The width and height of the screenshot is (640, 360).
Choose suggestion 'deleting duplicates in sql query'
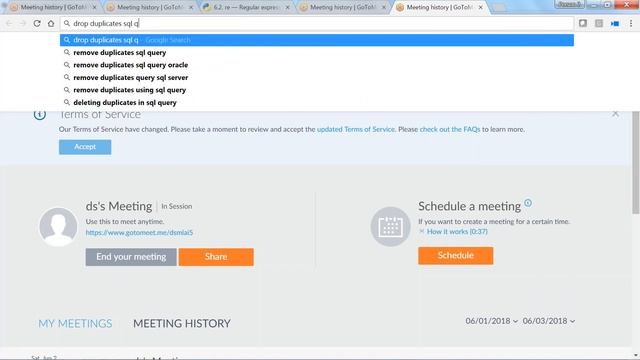[x=317, y=102]
